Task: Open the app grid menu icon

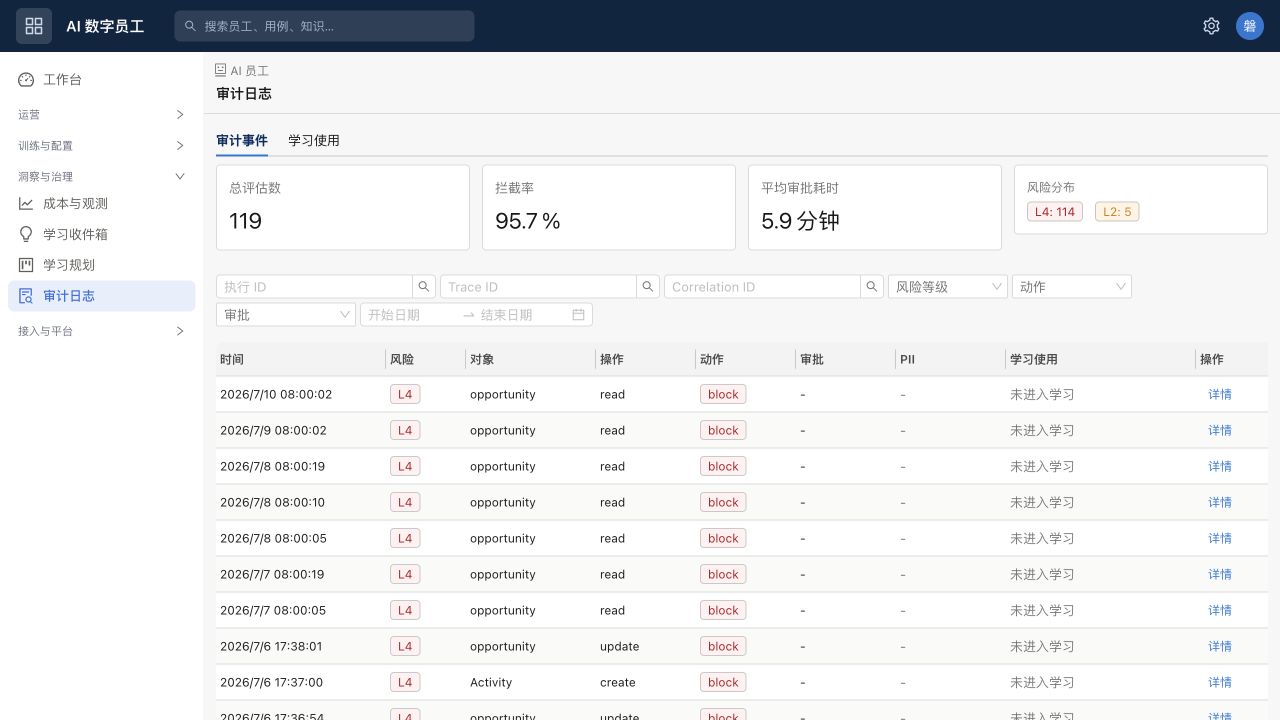Action: click(34, 26)
